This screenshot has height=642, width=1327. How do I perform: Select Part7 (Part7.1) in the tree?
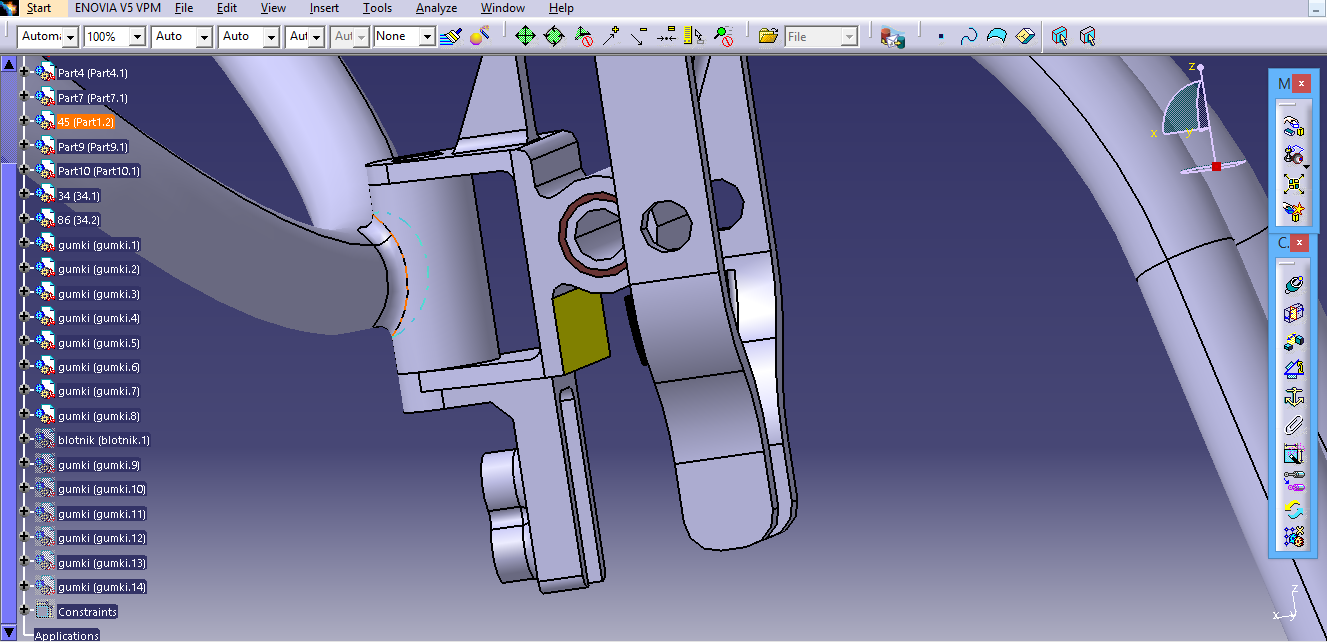93,98
